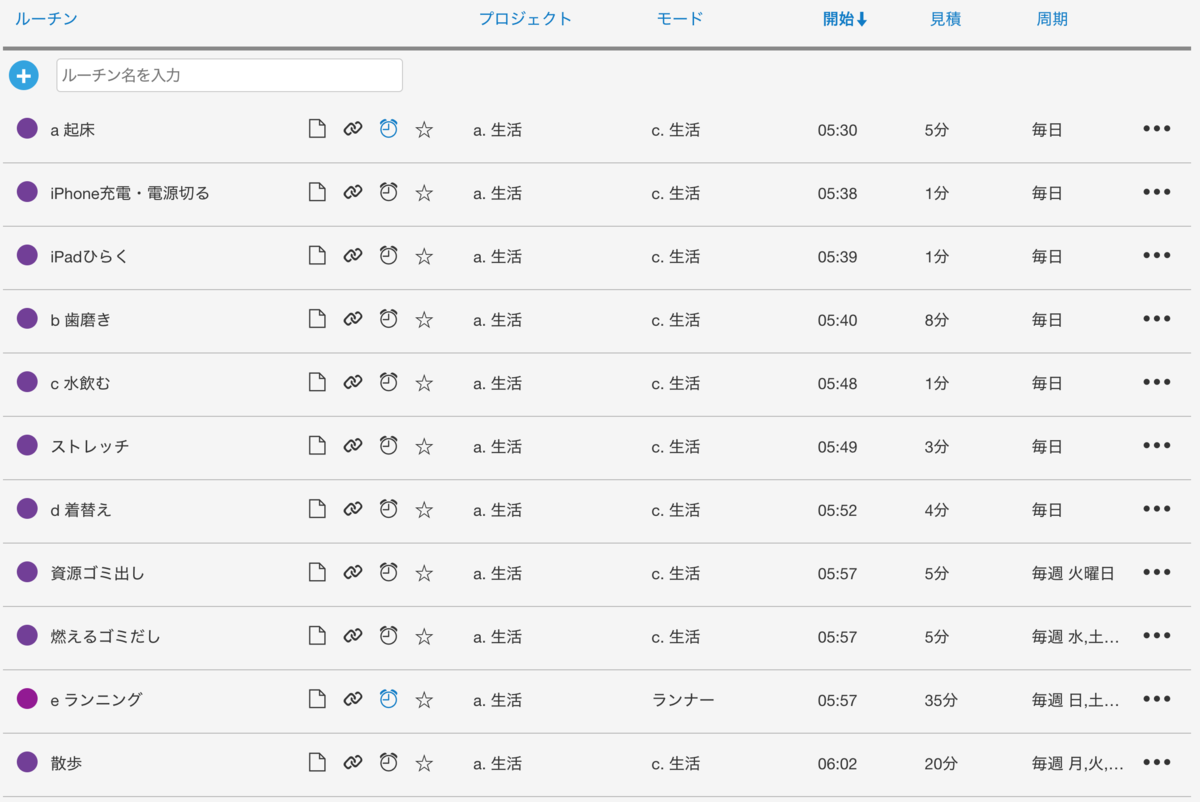This screenshot has width=1200, height=802.
Task: Click the 周期 column header link
Action: click(1052, 18)
